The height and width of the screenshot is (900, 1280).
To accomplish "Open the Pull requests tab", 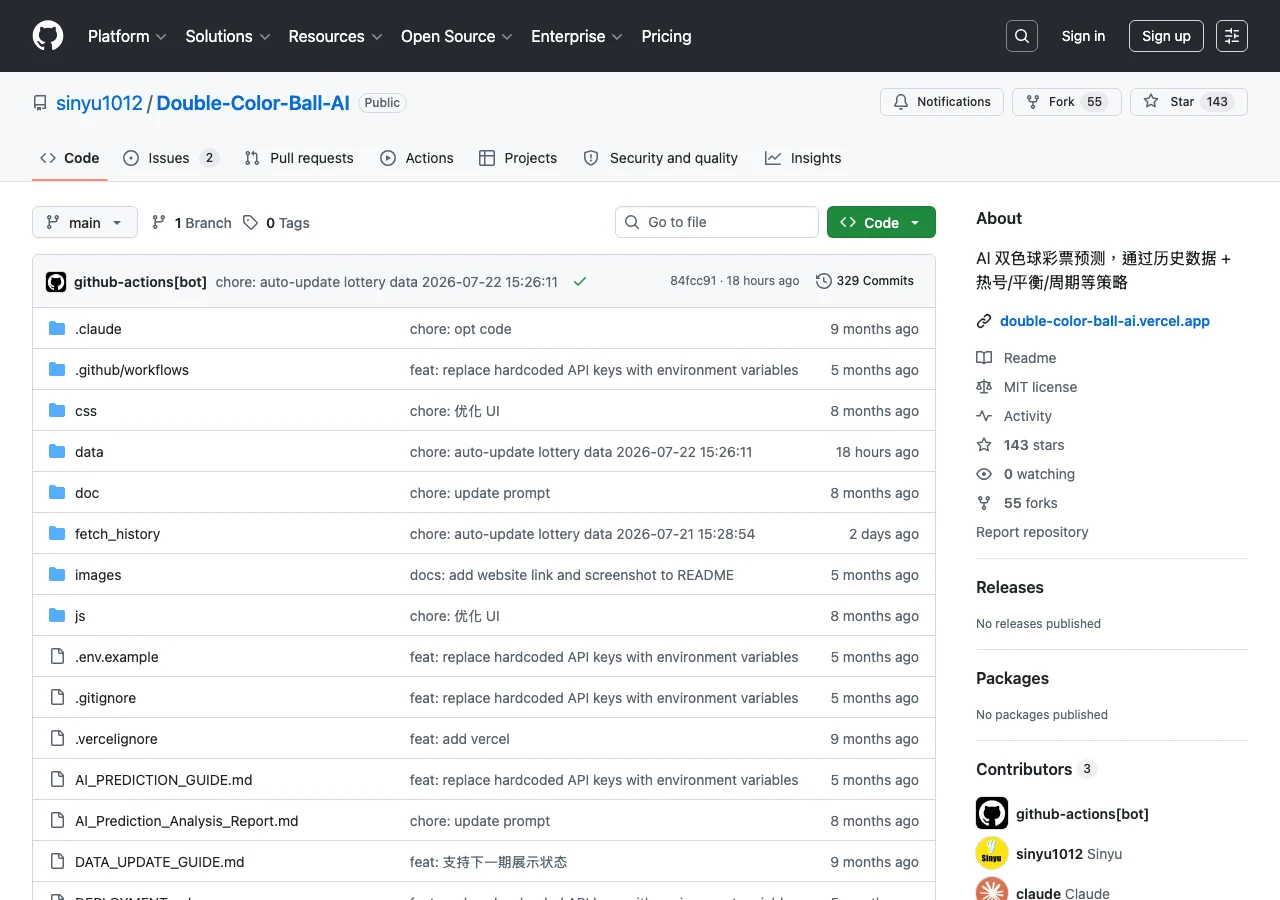I will [x=299, y=158].
